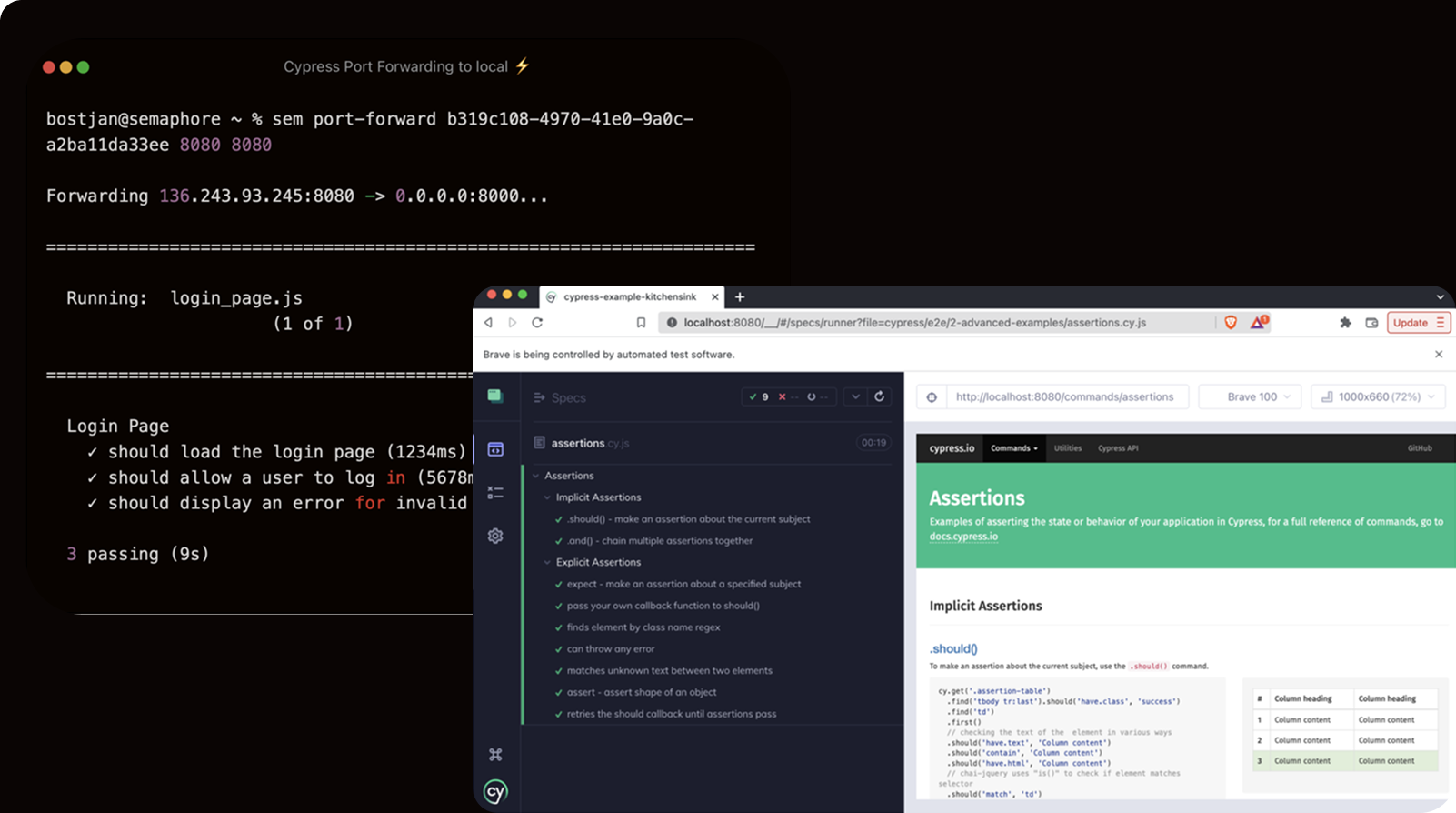The width and height of the screenshot is (1456, 813).
Task: Close the cypress-example-kitchensink tab
Action: point(715,296)
